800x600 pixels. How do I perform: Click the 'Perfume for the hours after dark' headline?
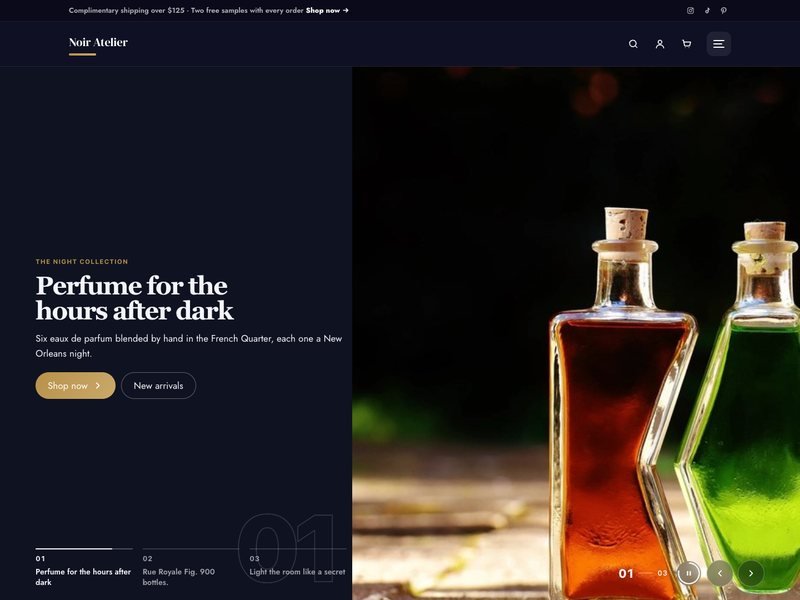point(134,298)
